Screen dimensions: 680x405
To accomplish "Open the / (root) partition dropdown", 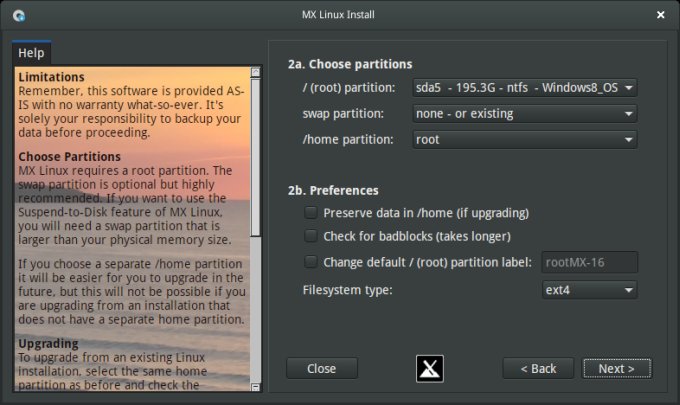I will coord(525,88).
